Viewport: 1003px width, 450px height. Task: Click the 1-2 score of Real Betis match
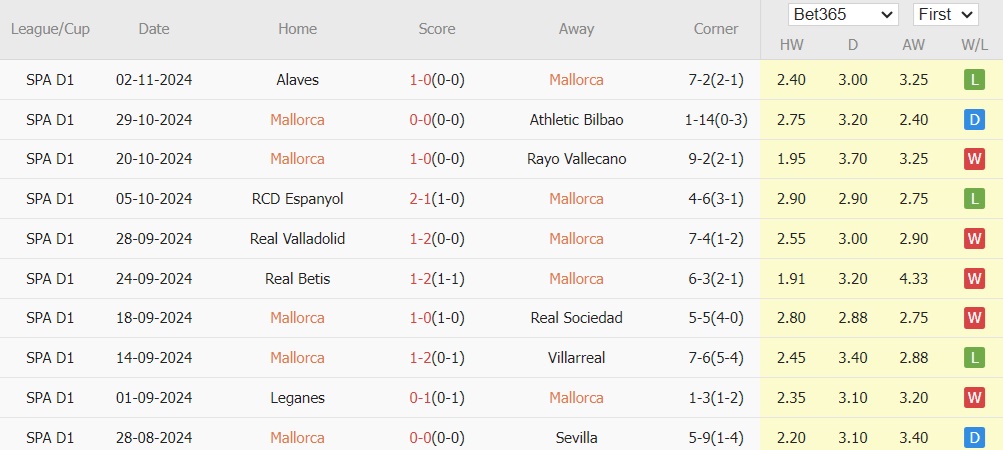point(420,279)
